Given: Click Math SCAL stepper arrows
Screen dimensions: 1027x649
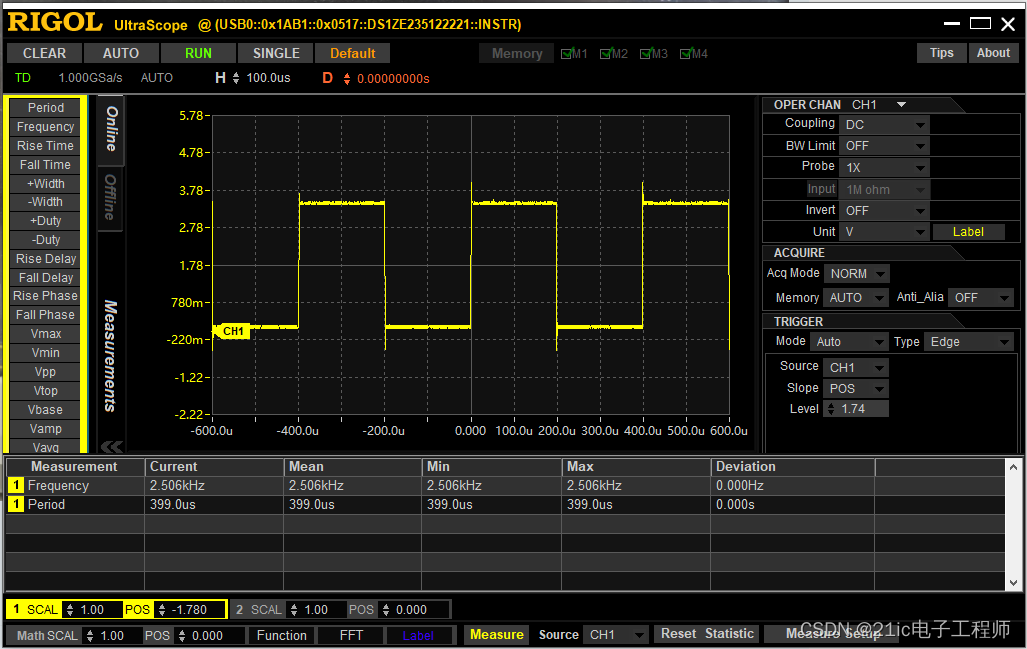Looking at the screenshot, I should tap(90, 636).
